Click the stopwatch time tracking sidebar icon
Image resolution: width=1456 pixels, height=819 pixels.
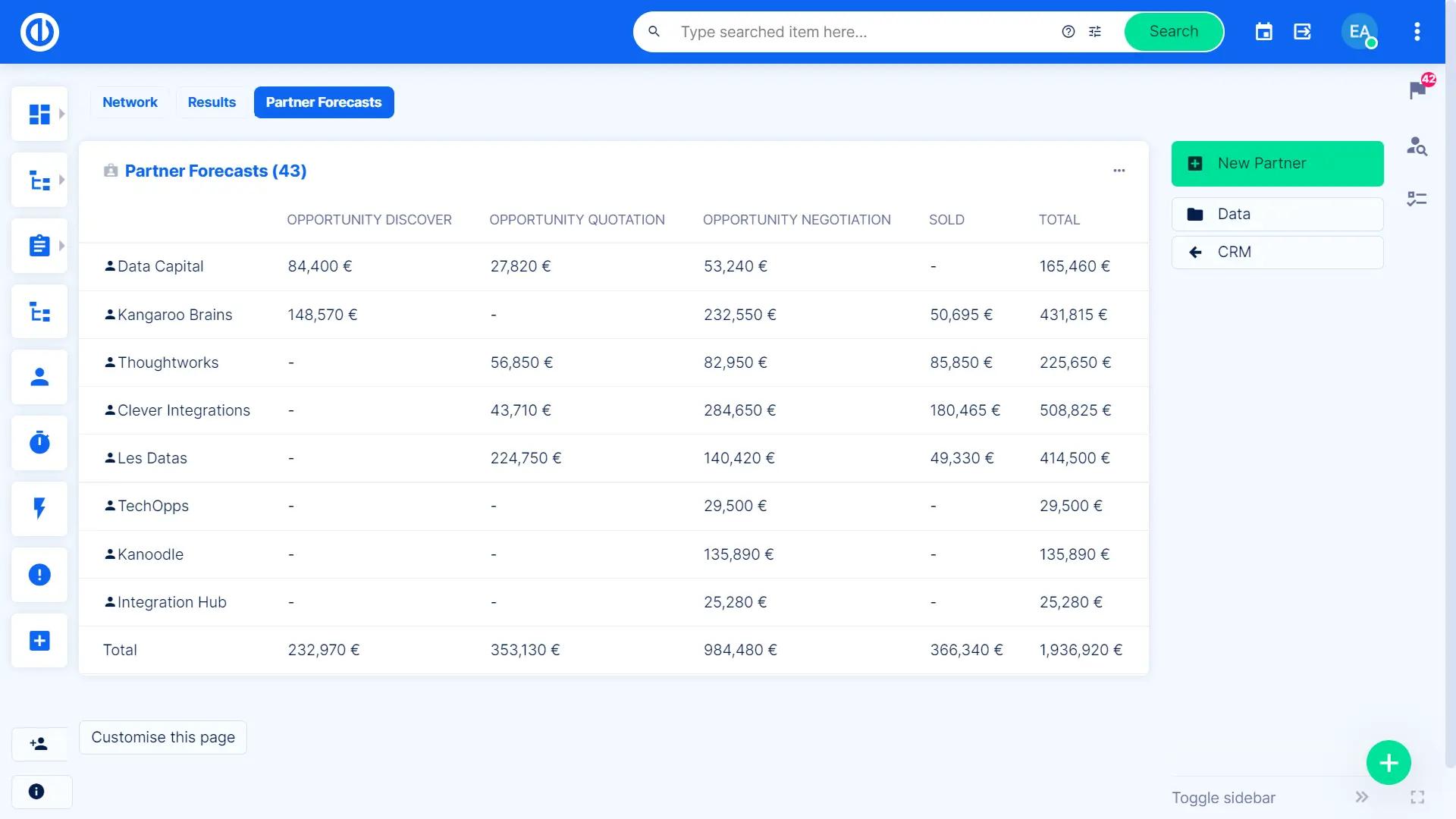[x=39, y=443]
